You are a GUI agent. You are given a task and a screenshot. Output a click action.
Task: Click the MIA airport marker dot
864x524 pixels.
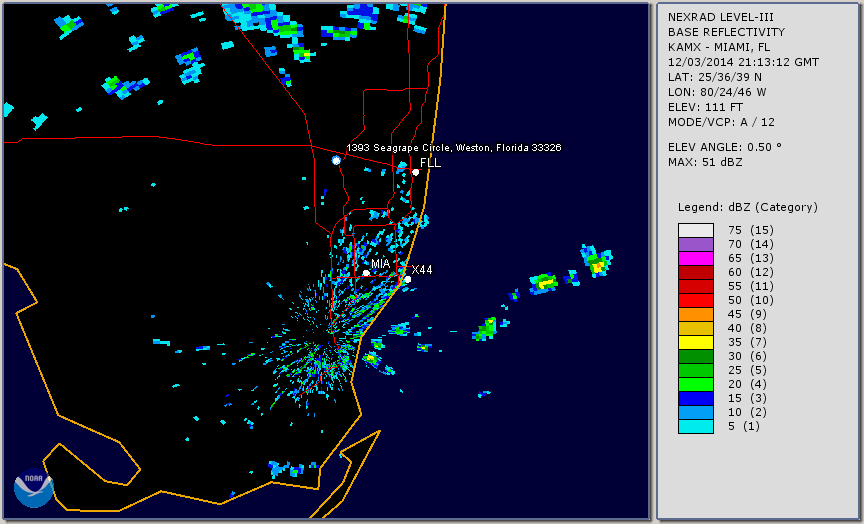(366, 273)
